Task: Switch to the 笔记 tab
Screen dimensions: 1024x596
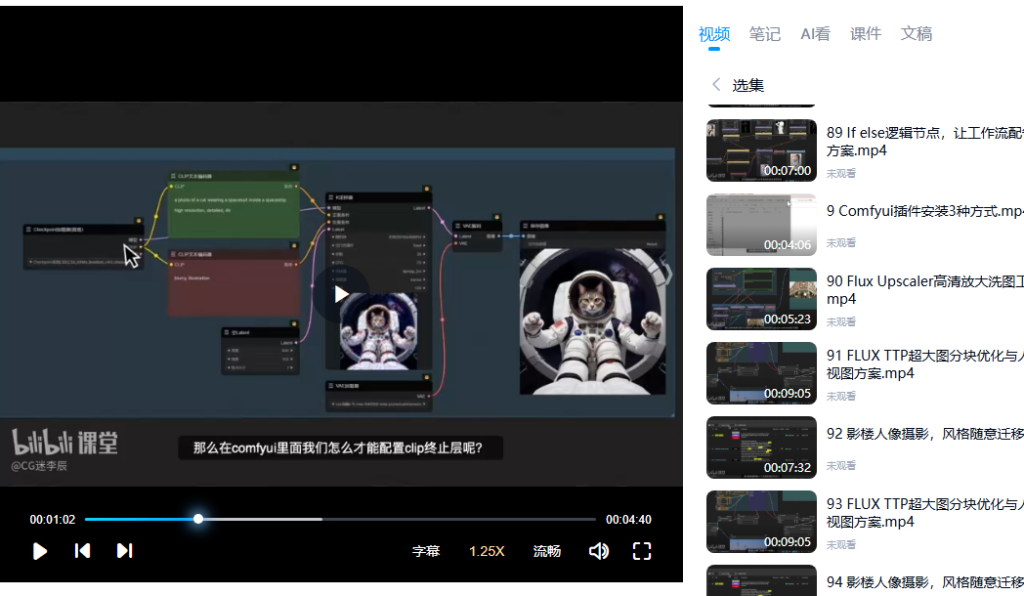Action: pos(764,34)
